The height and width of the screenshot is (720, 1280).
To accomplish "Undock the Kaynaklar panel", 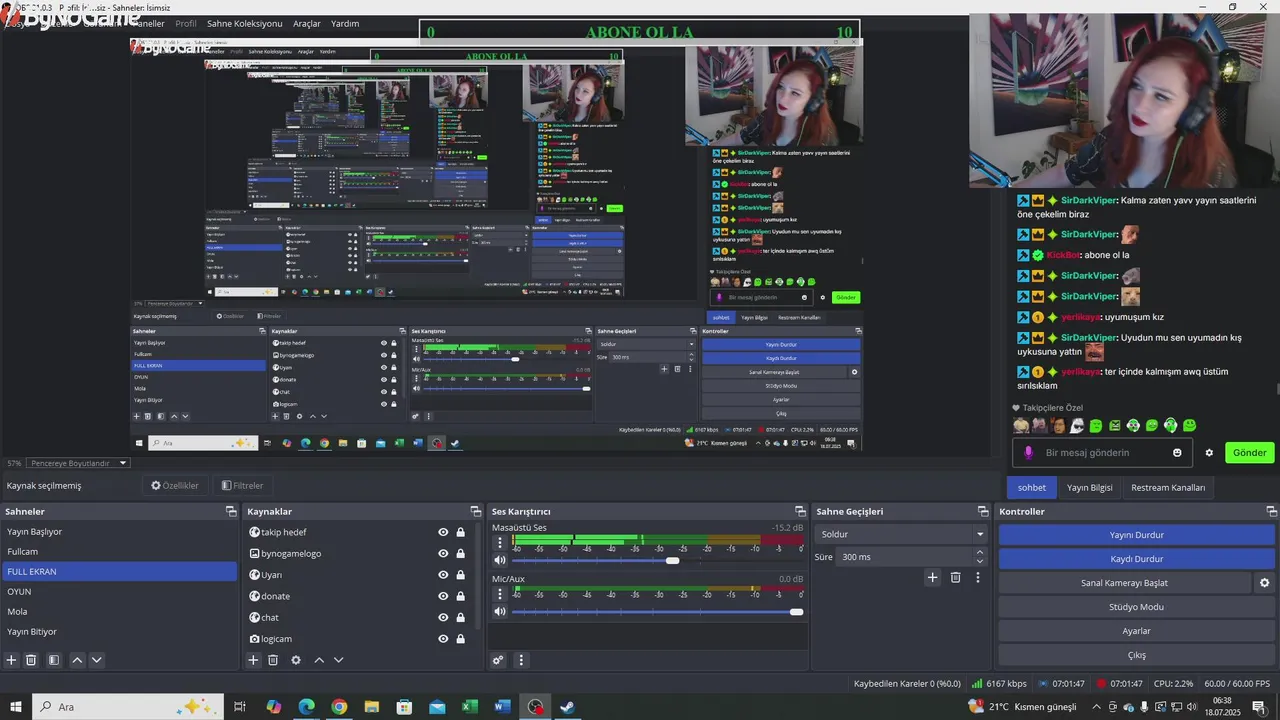I will [475, 511].
